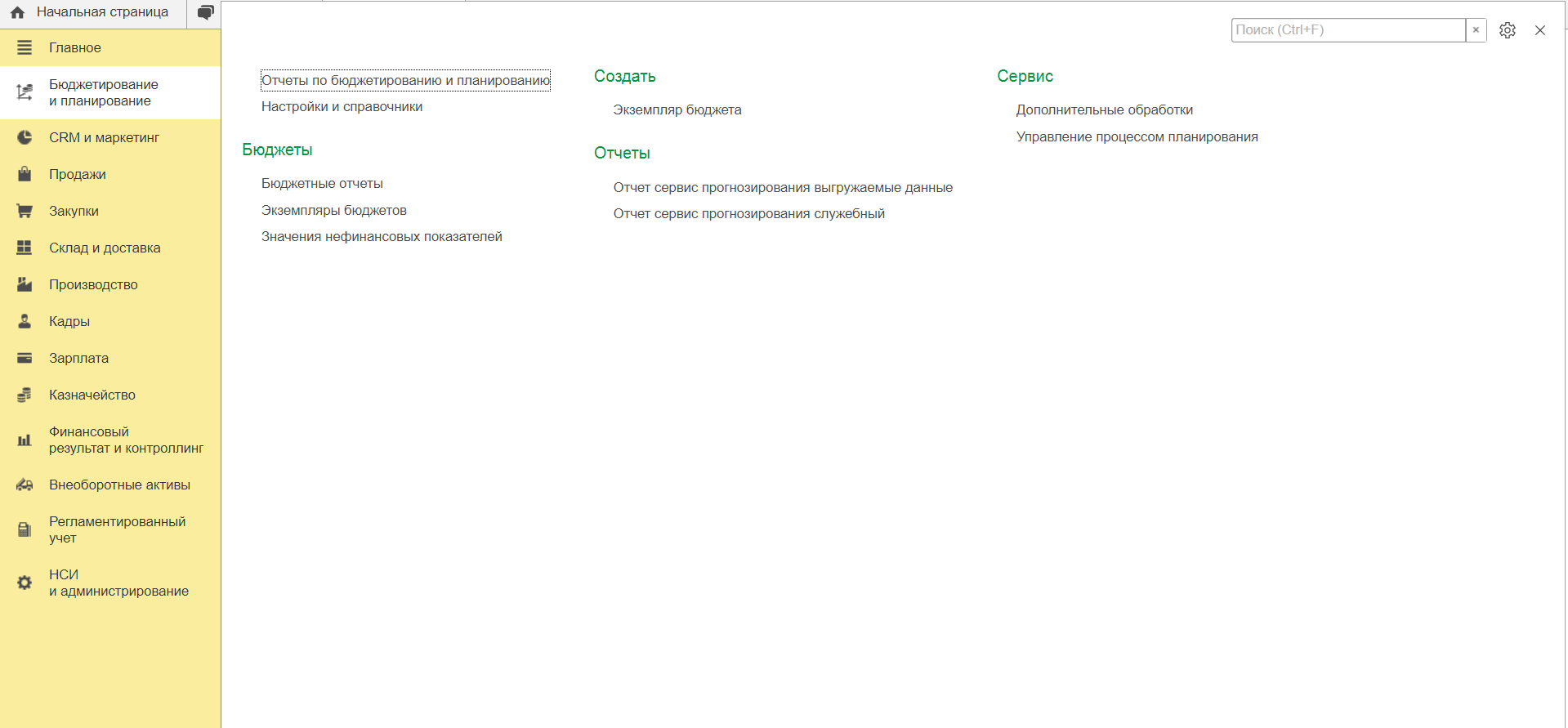Click the person icon for Кадры
The width and height of the screenshot is (1568, 728).
pos(25,321)
